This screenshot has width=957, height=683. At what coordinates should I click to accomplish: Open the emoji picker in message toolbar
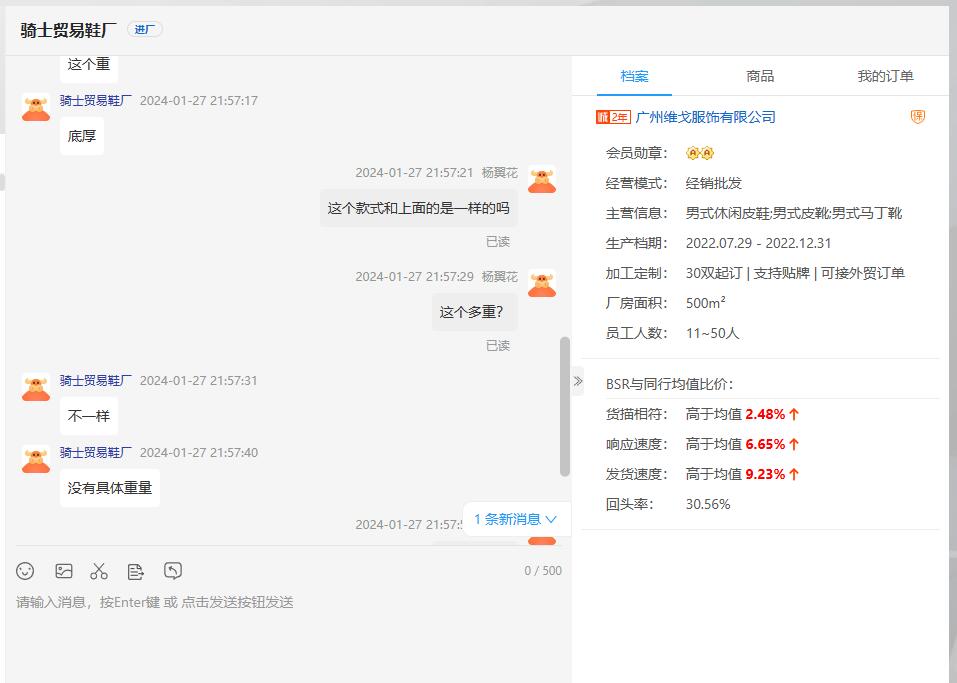point(25,571)
